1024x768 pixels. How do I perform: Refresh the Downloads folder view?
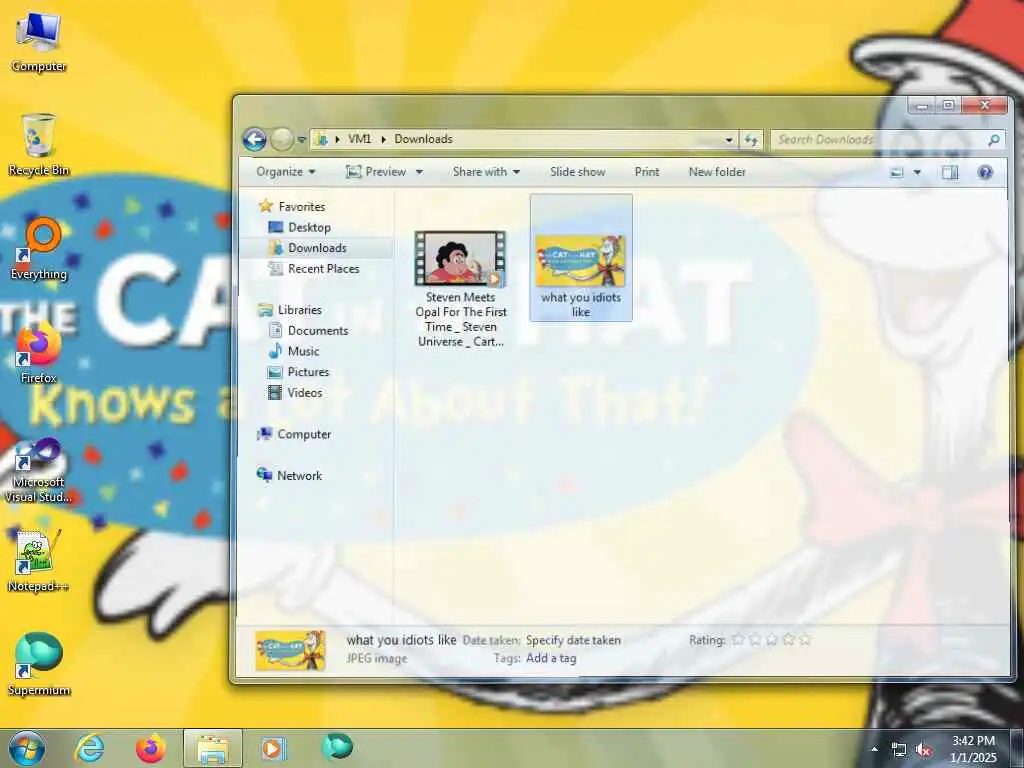pyautogui.click(x=751, y=140)
